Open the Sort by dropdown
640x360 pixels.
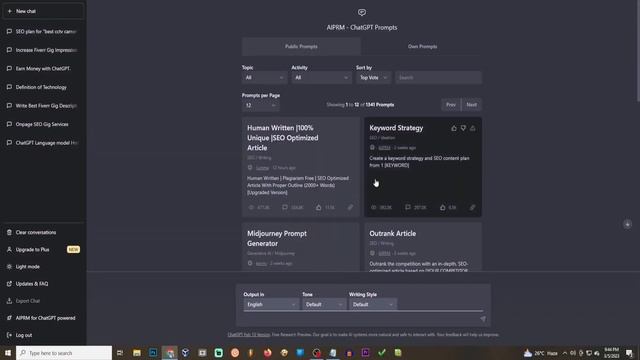pyautogui.click(x=373, y=78)
